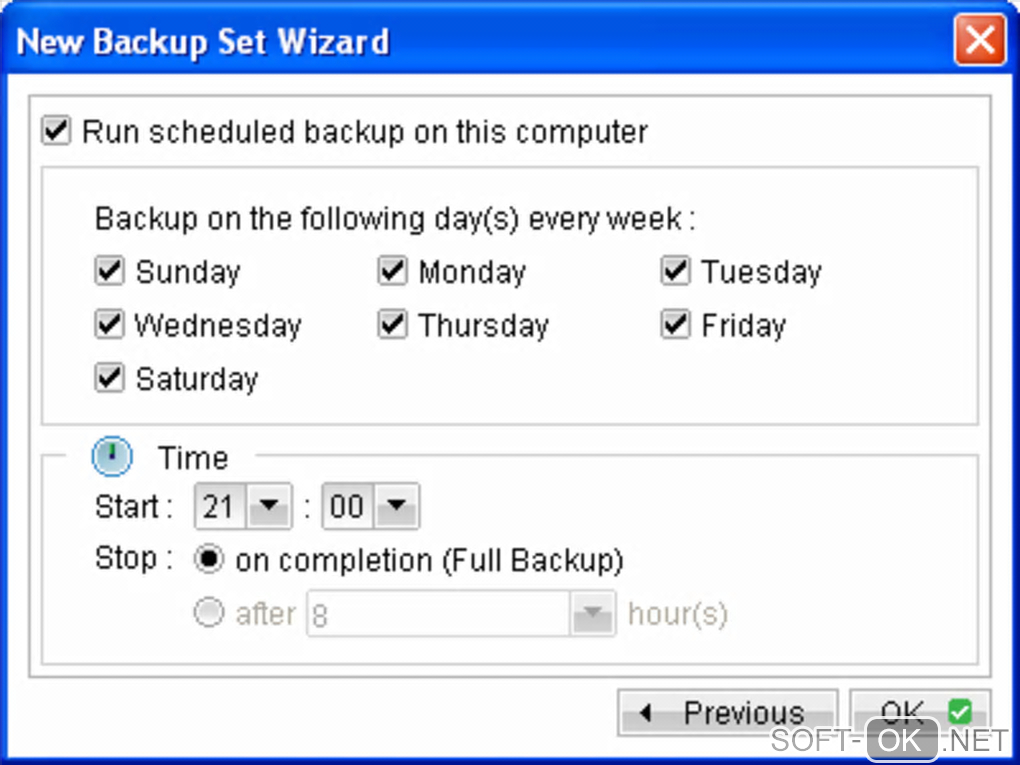Toggle the Sunday checkbox
Screen dimensions: 1020x765
coord(109,271)
